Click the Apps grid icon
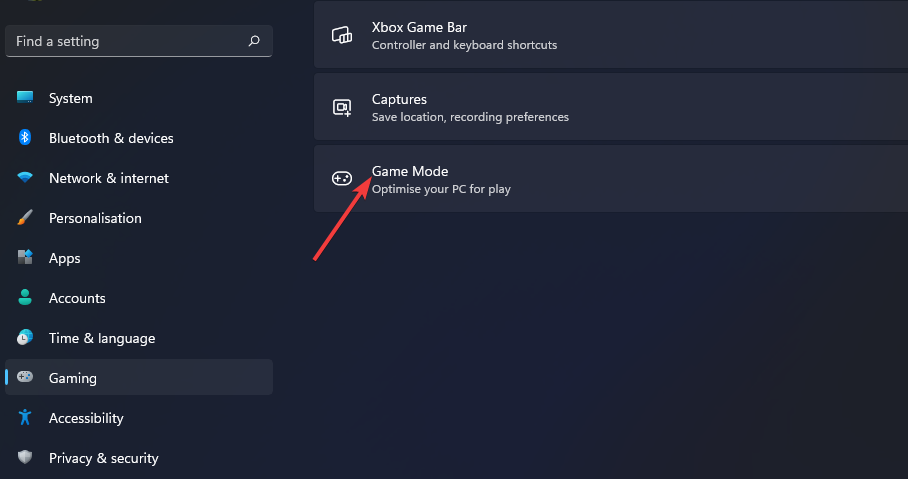The image size is (908, 479). tap(25, 258)
